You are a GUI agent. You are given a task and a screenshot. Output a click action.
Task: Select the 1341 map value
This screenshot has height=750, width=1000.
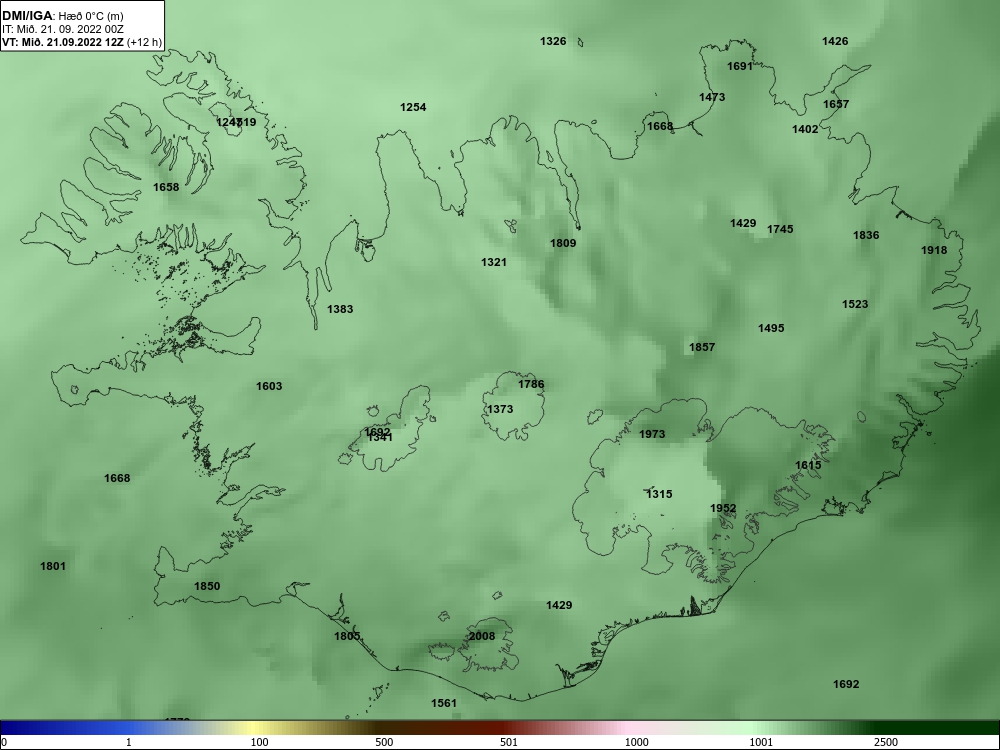pos(381,438)
